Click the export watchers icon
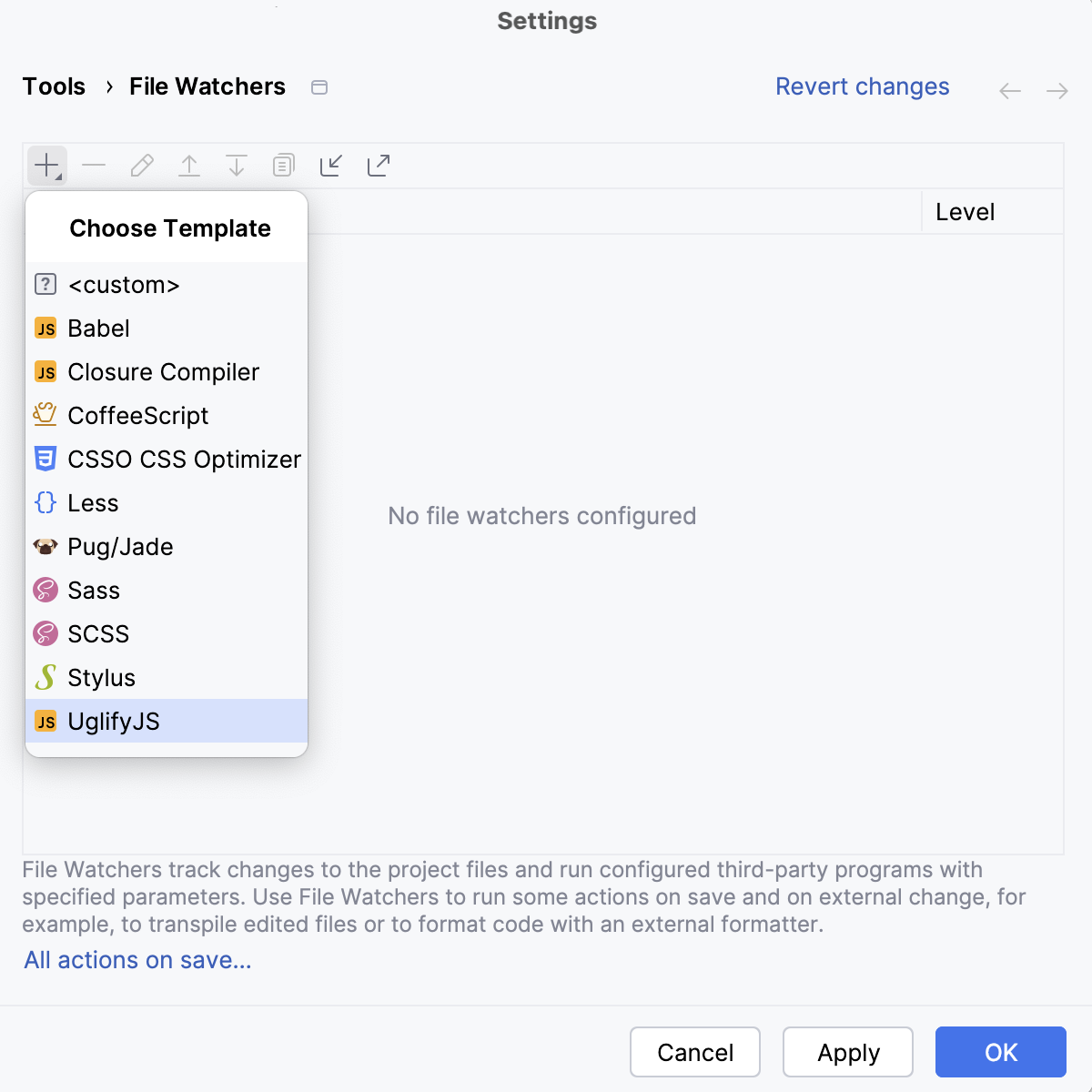Image resolution: width=1092 pixels, height=1092 pixels. pyautogui.click(x=378, y=165)
